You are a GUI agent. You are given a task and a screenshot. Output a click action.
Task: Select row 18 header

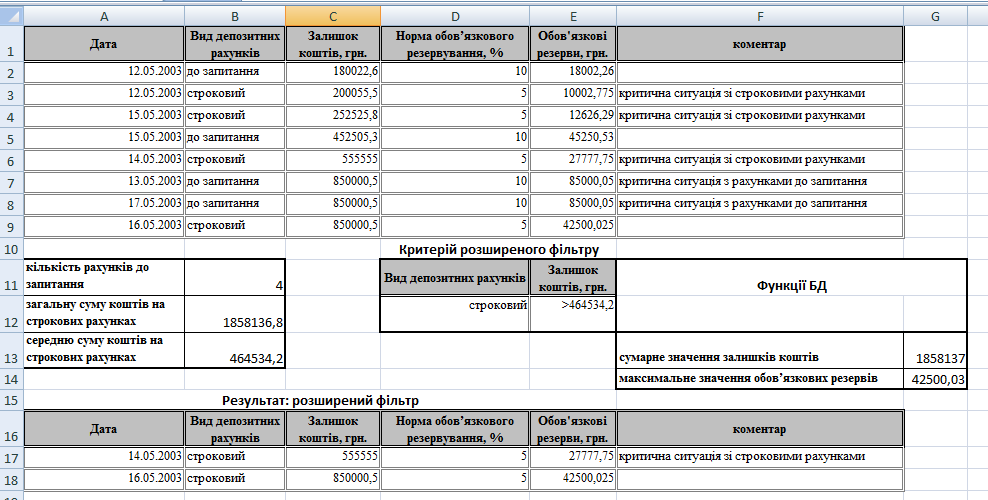[11, 479]
